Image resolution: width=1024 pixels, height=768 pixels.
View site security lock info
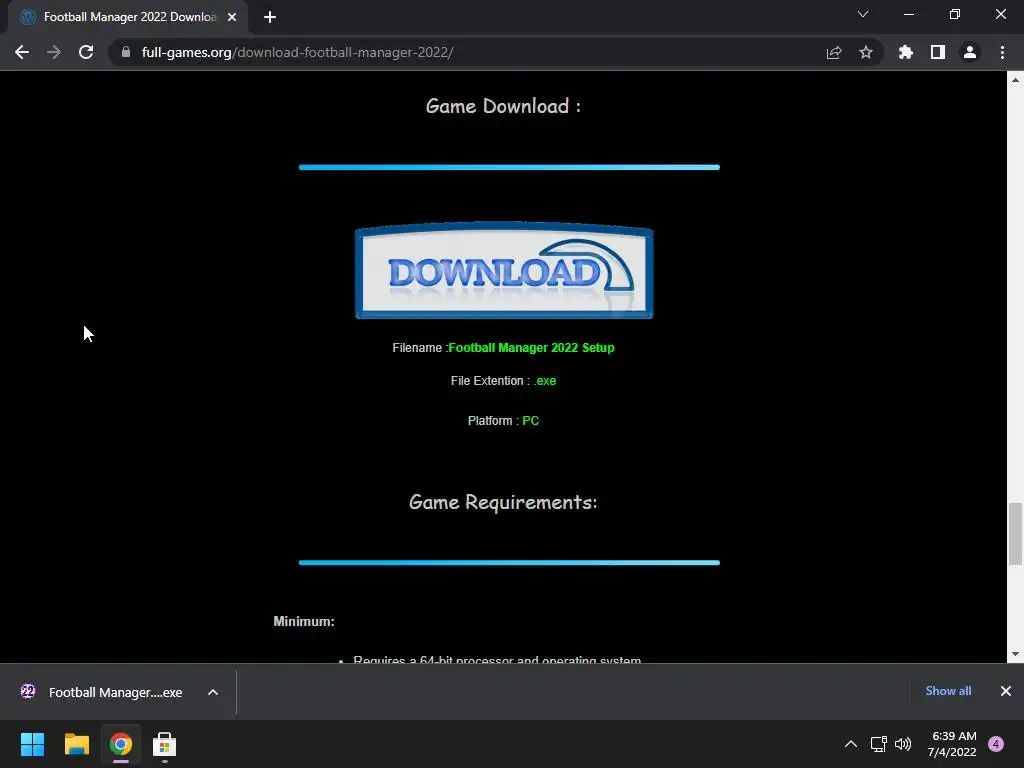[126, 52]
